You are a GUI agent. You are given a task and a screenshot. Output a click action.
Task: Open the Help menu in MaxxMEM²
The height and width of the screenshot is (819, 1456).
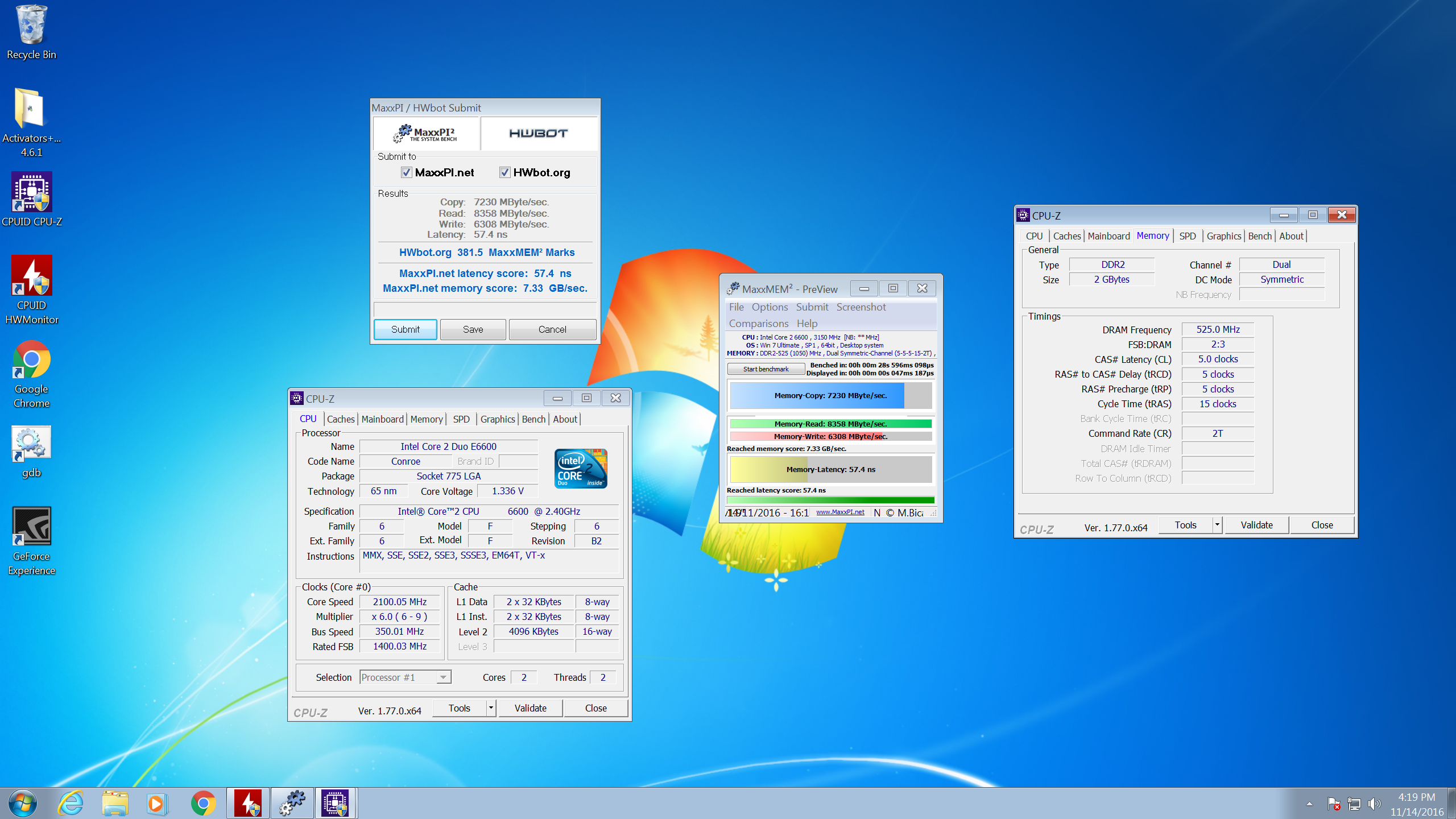click(x=807, y=324)
